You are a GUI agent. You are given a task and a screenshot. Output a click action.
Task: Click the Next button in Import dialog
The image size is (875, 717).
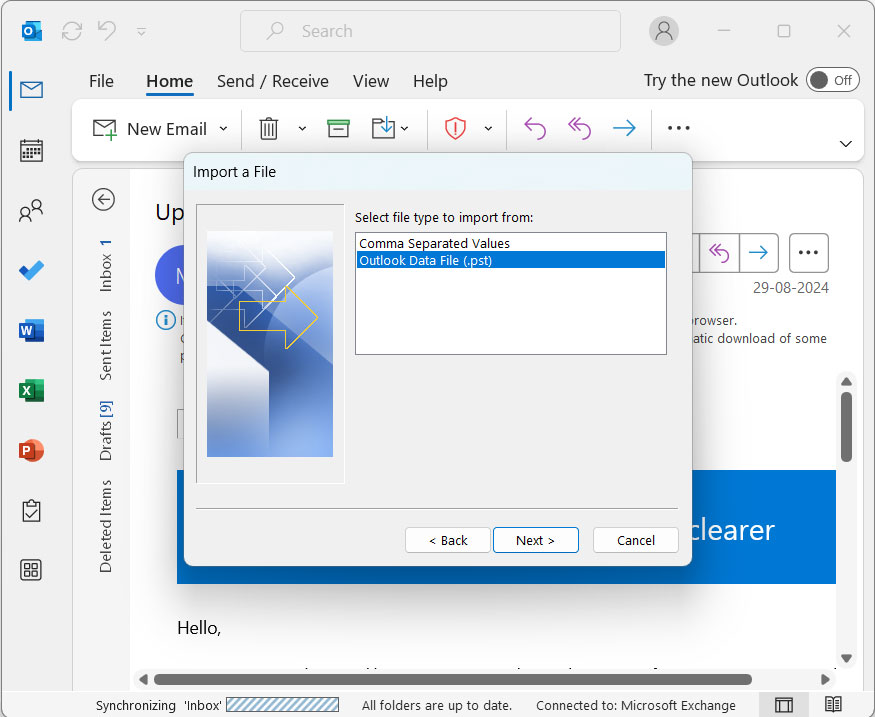coord(536,540)
